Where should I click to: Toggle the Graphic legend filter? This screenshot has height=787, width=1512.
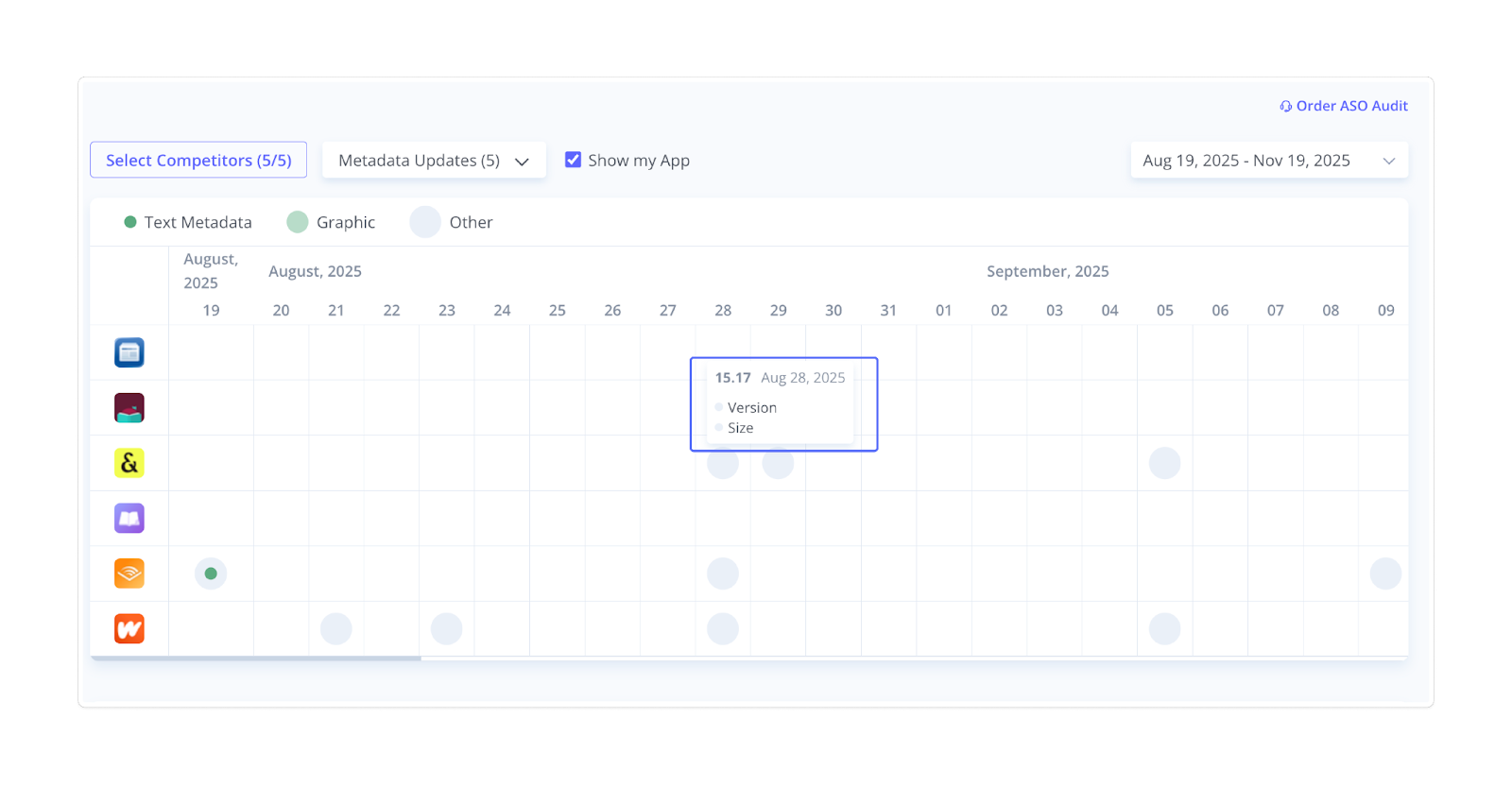coord(298,222)
